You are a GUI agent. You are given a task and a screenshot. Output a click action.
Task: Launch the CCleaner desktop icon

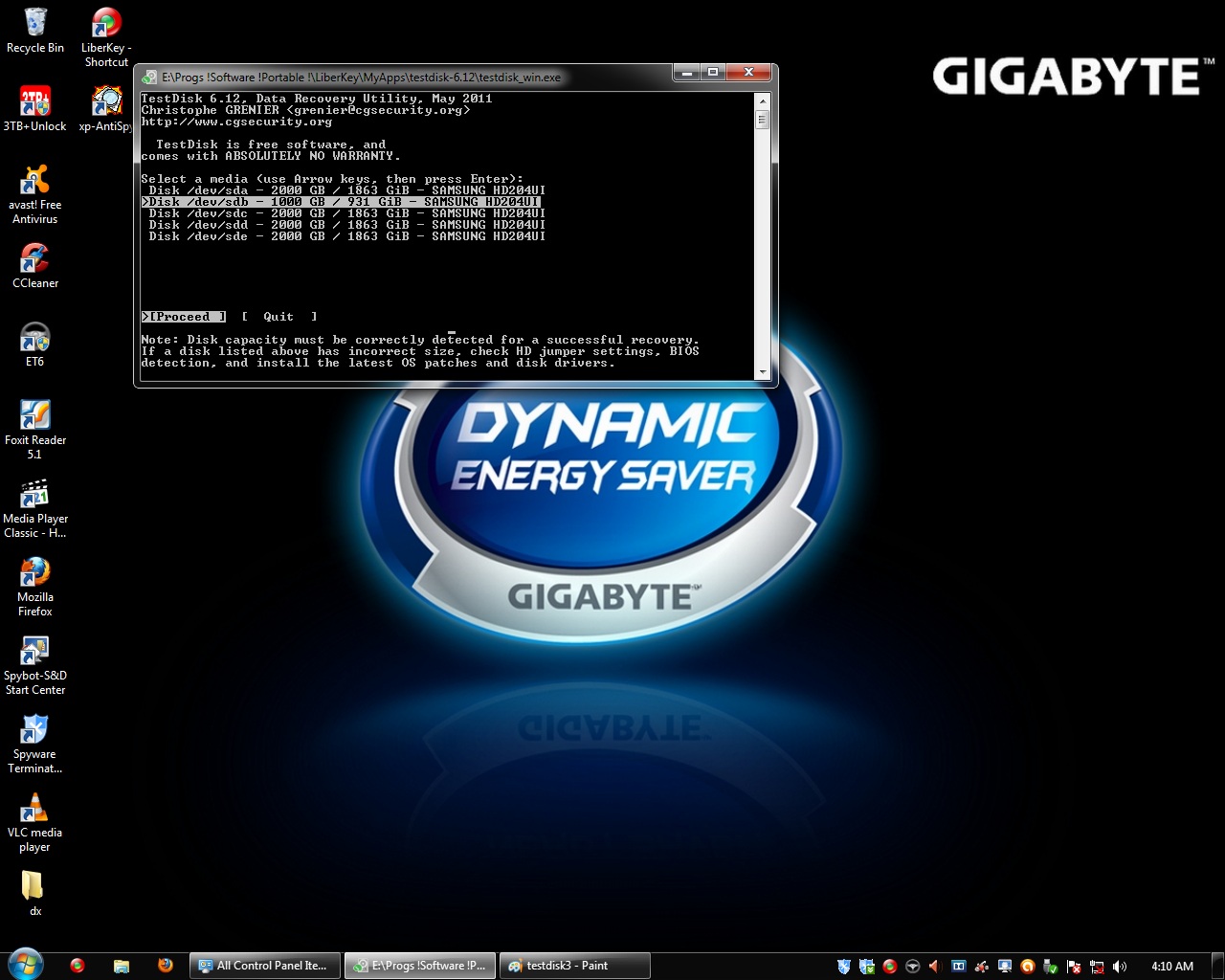[x=35, y=265]
